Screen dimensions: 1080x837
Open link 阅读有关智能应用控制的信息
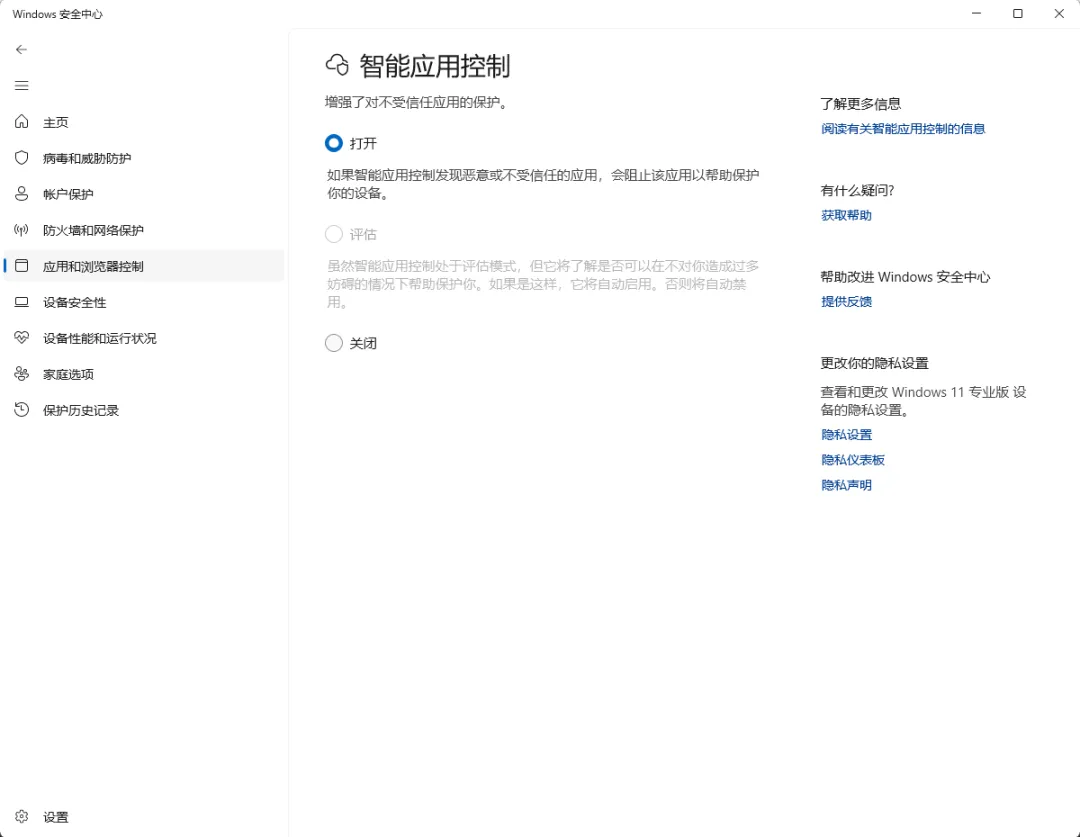(x=903, y=129)
